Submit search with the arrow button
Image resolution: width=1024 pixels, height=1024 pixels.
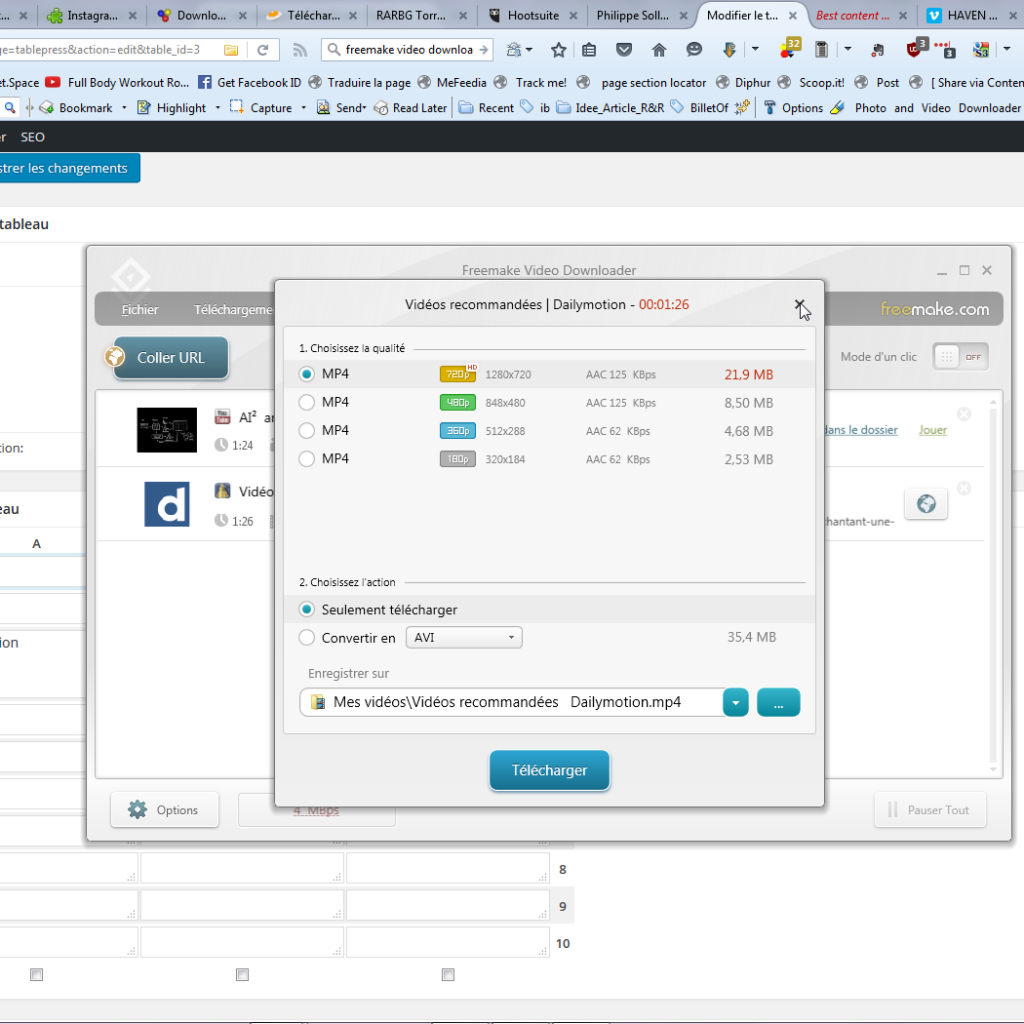(x=483, y=50)
